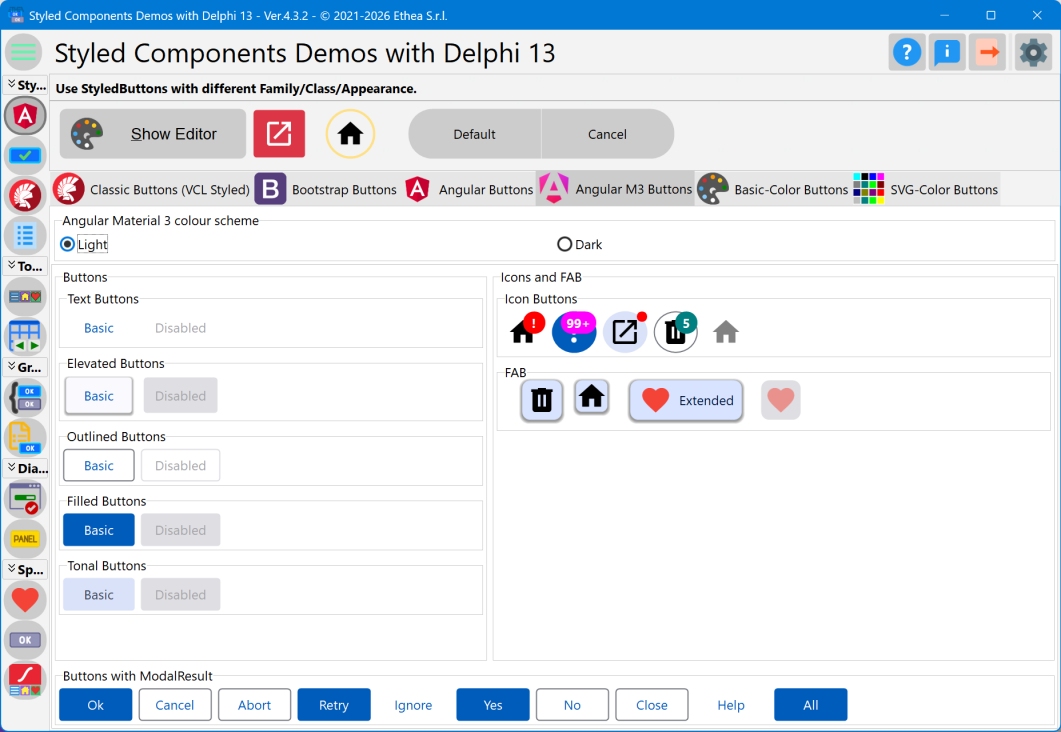
Task: Click the Default pill button
Action: tap(474, 134)
